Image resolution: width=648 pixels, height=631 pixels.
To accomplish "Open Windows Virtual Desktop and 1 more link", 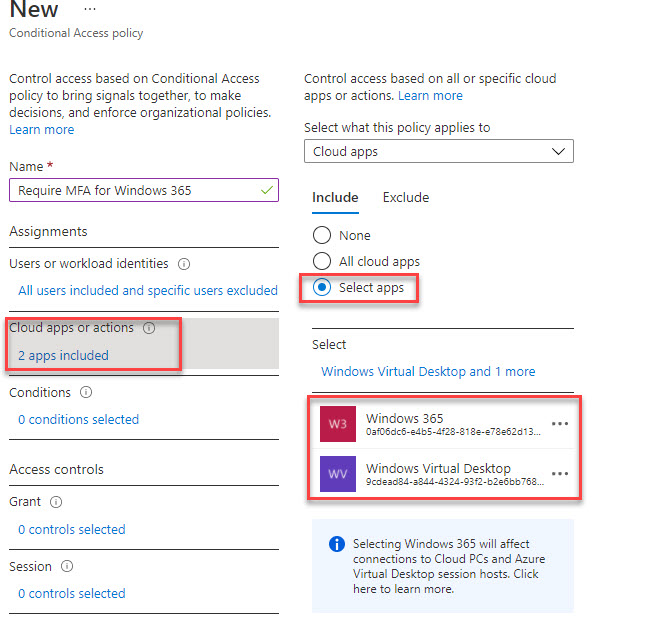I will 428,371.
